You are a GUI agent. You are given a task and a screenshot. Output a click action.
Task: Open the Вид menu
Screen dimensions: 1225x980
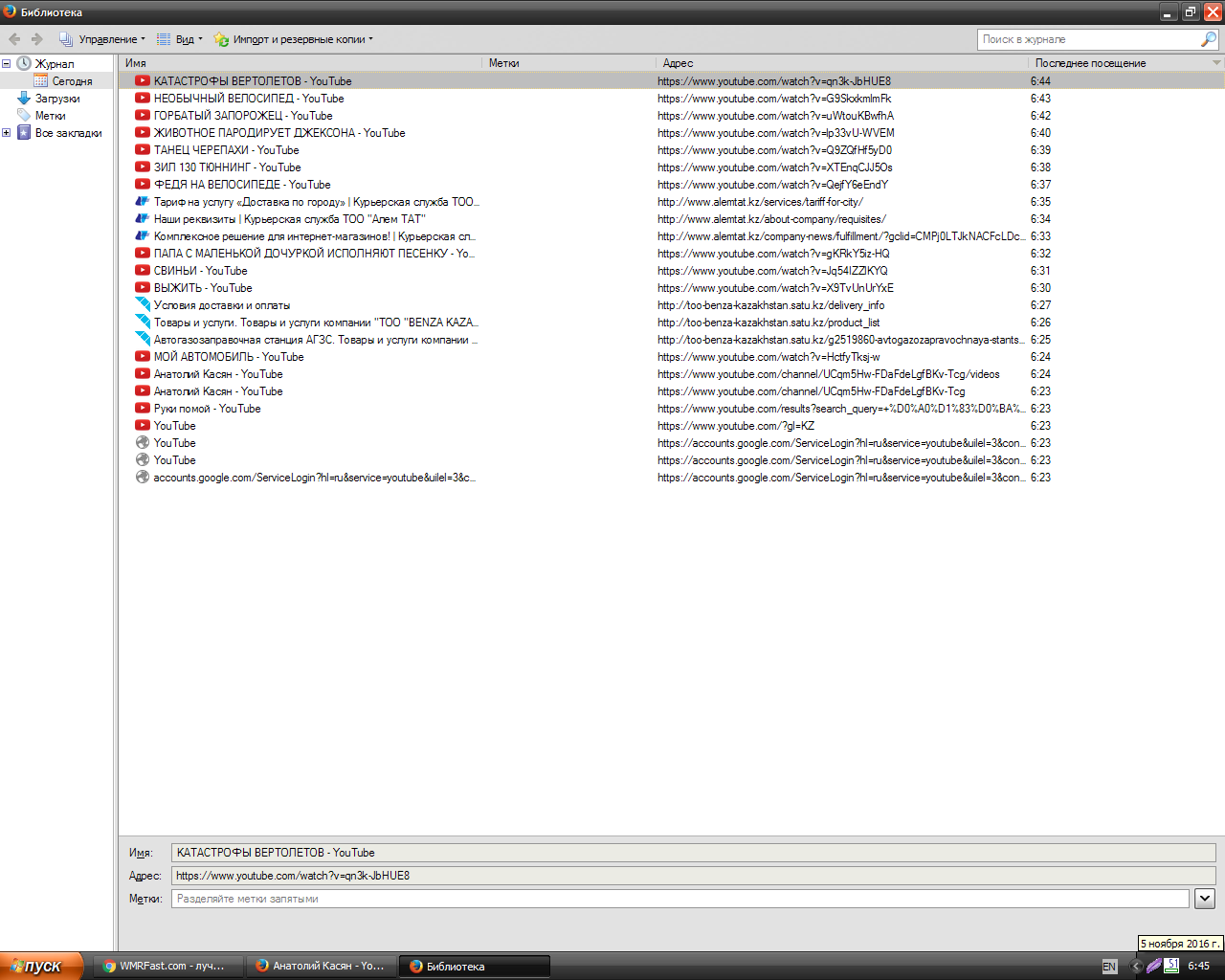pos(179,39)
